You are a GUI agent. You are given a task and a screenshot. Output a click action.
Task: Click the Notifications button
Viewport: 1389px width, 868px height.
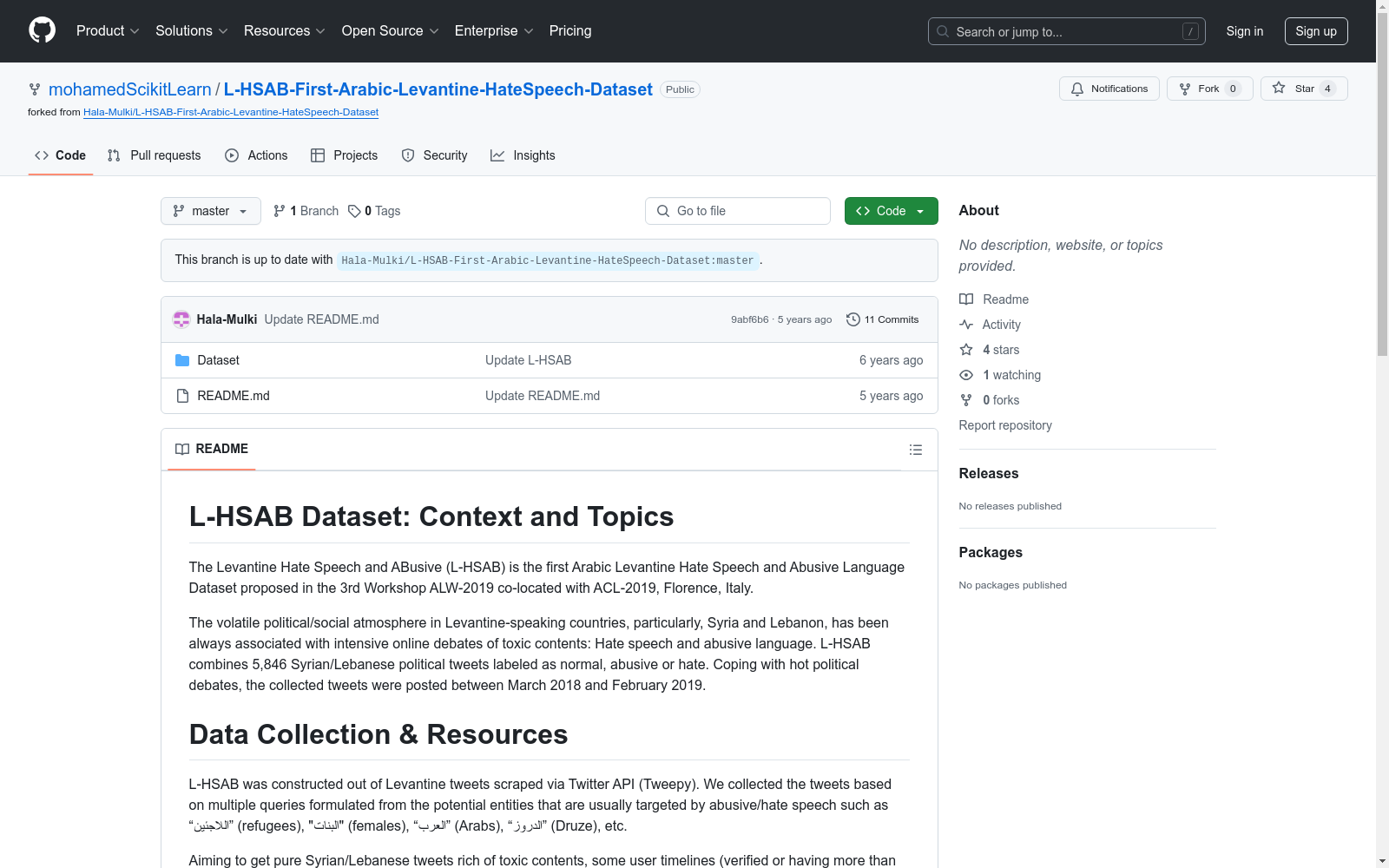point(1109,89)
